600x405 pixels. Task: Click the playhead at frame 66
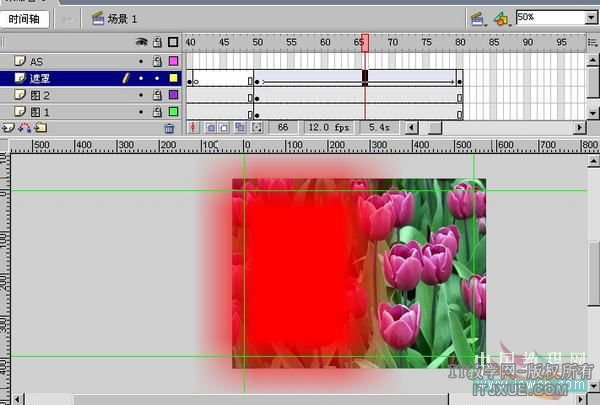(365, 42)
